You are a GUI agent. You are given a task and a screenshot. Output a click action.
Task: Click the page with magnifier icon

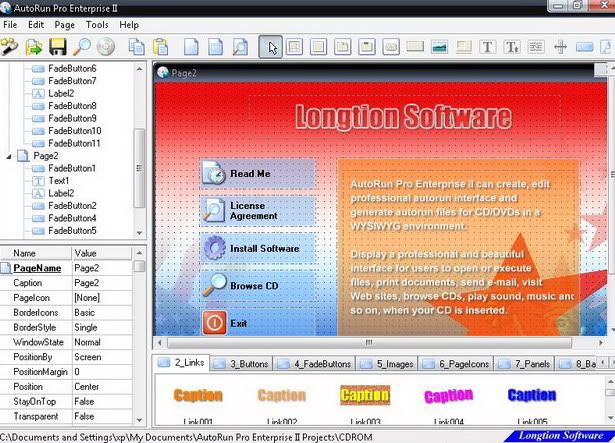click(x=240, y=47)
